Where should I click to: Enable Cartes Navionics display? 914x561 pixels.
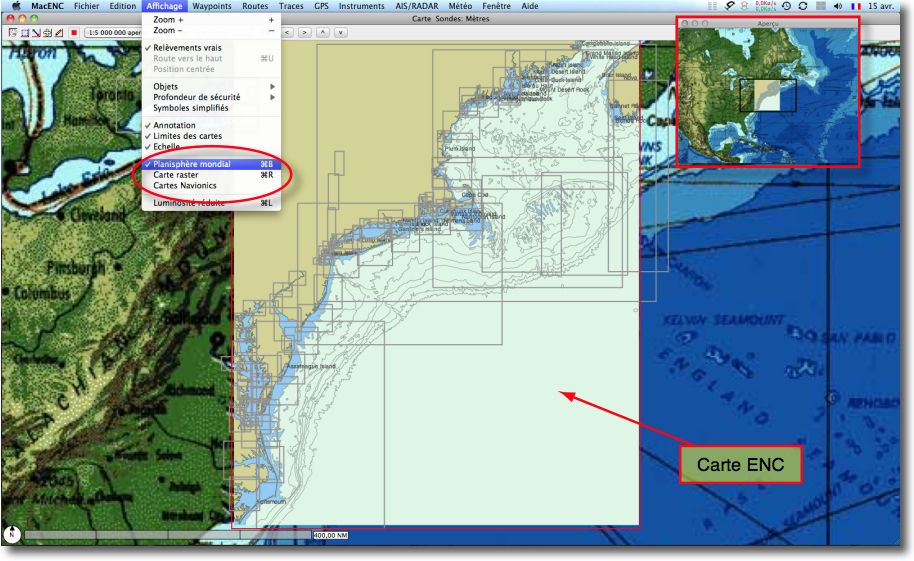211,185
